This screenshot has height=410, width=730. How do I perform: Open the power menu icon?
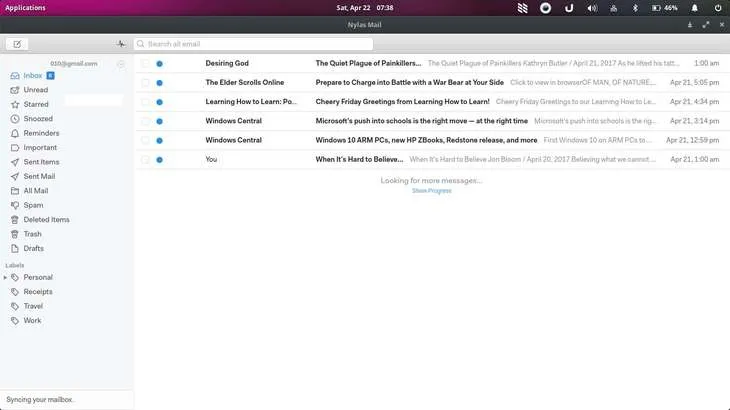[718, 8]
